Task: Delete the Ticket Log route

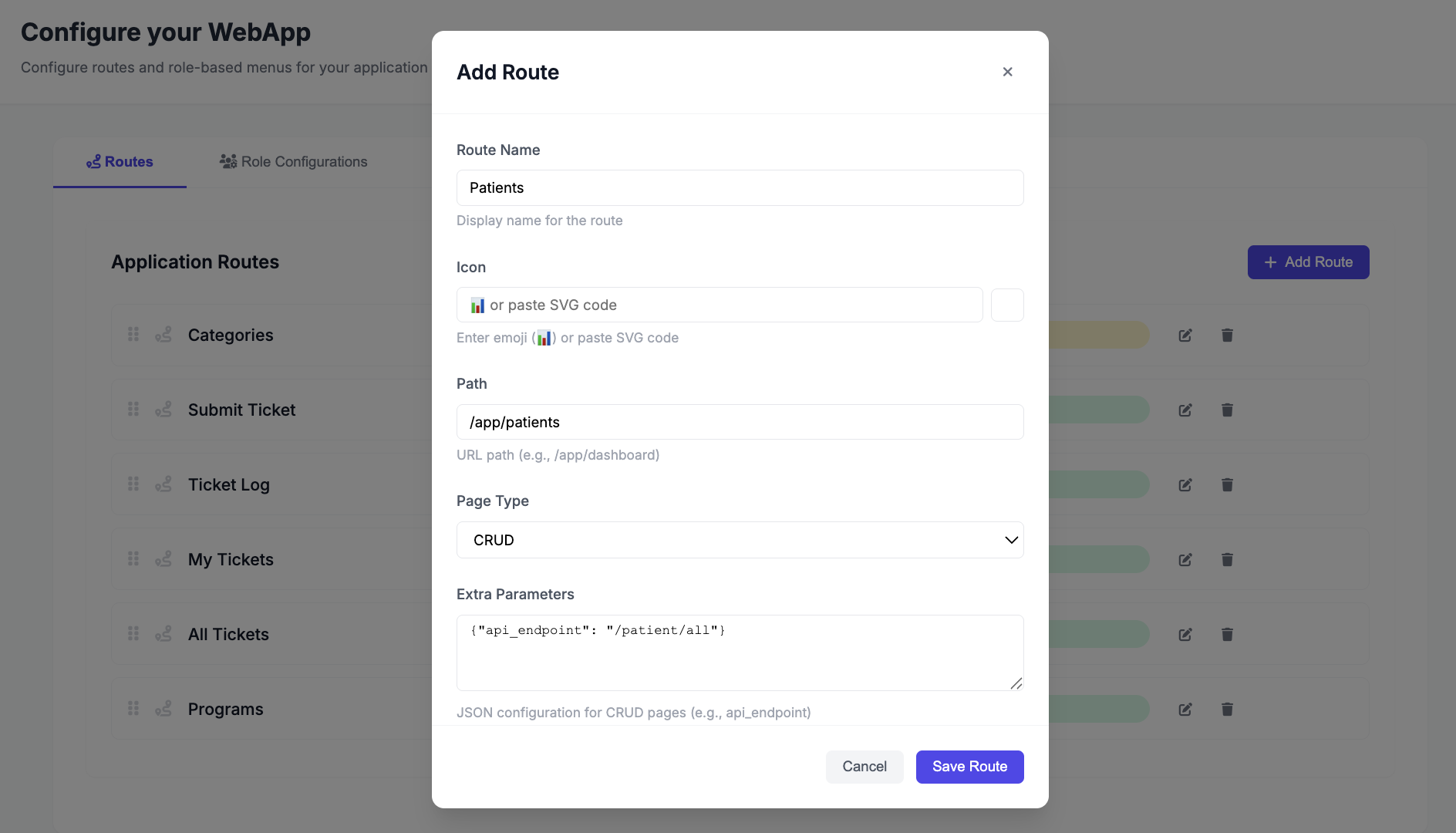Action: 1227,485
